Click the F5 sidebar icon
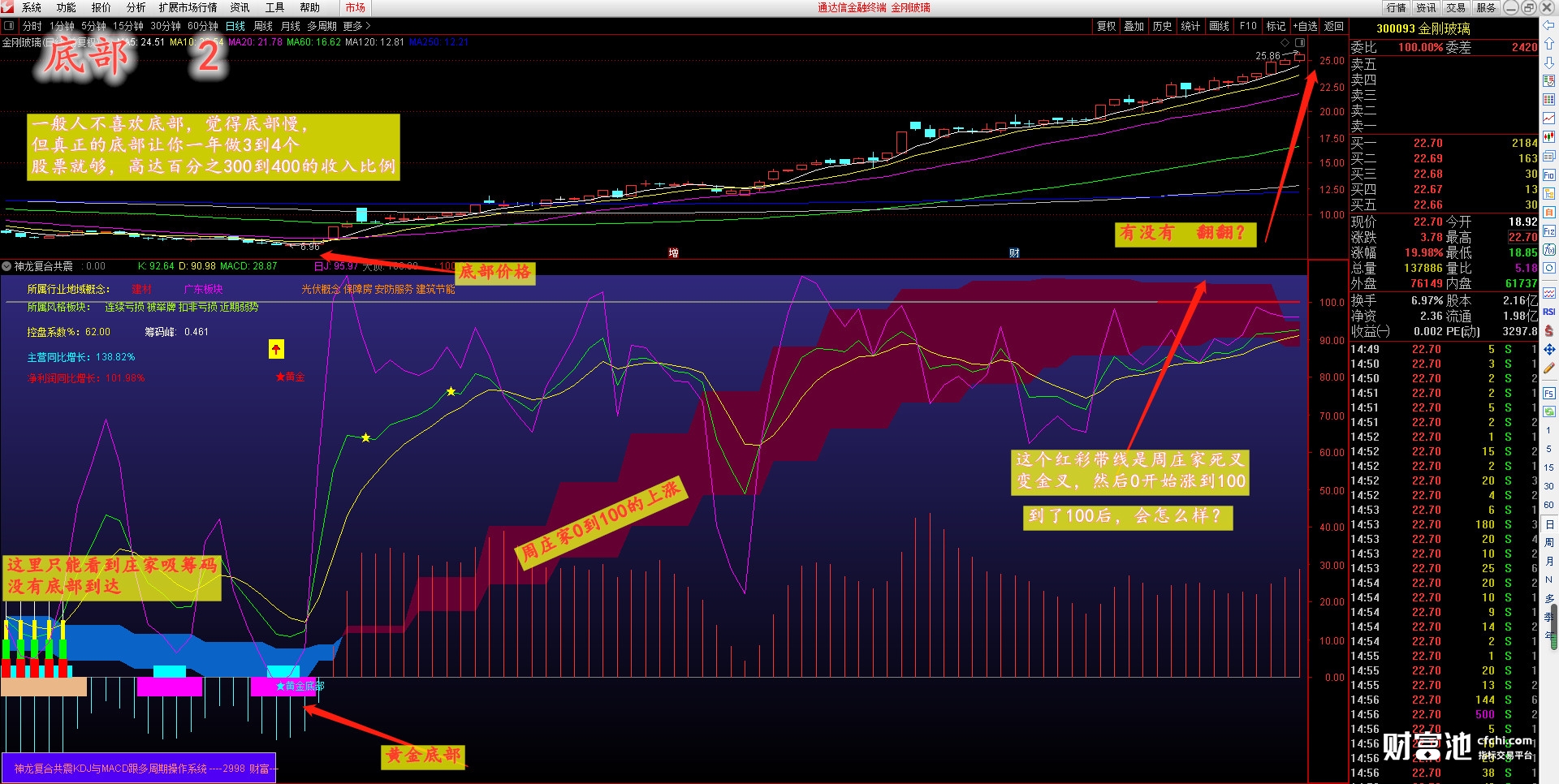The width and height of the screenshot is (1559, 784). click(x=1548, y=393)
